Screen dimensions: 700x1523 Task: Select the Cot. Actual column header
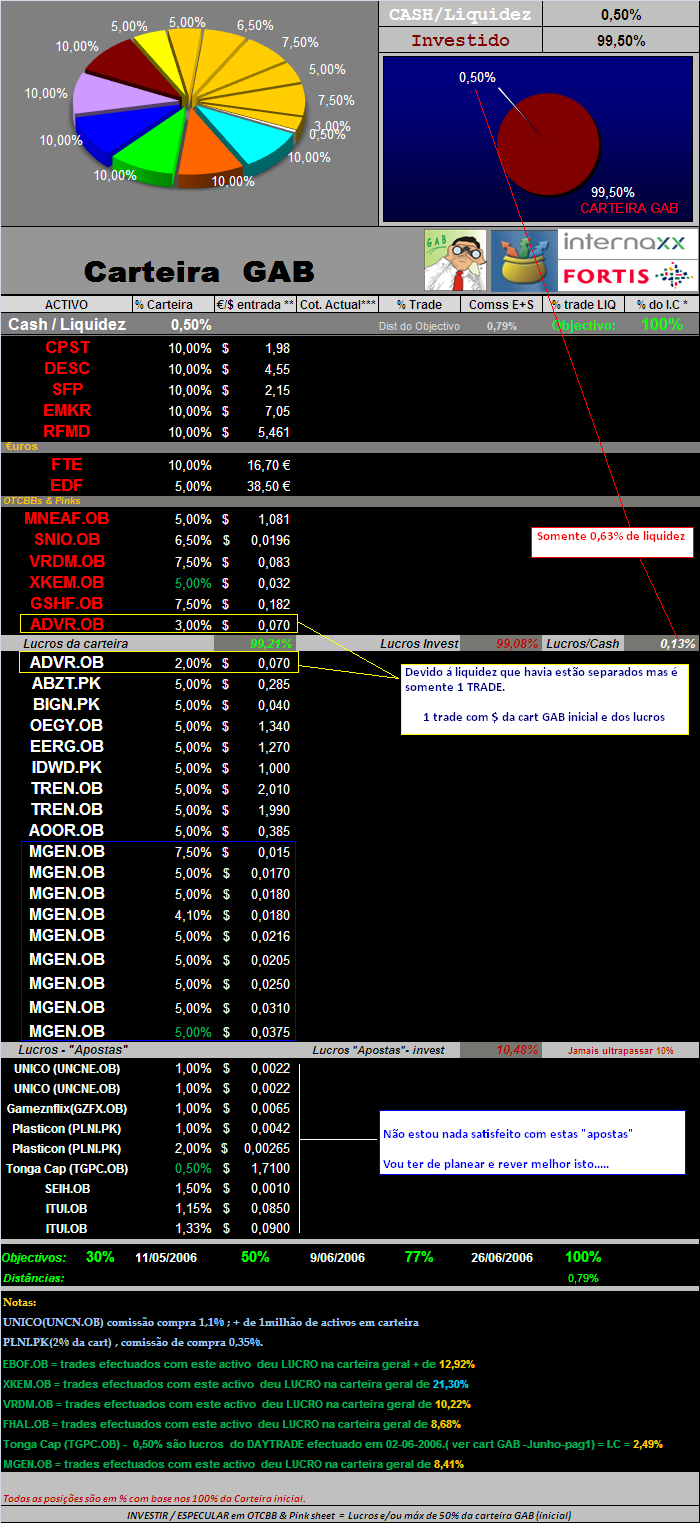(x=337, y=304)
